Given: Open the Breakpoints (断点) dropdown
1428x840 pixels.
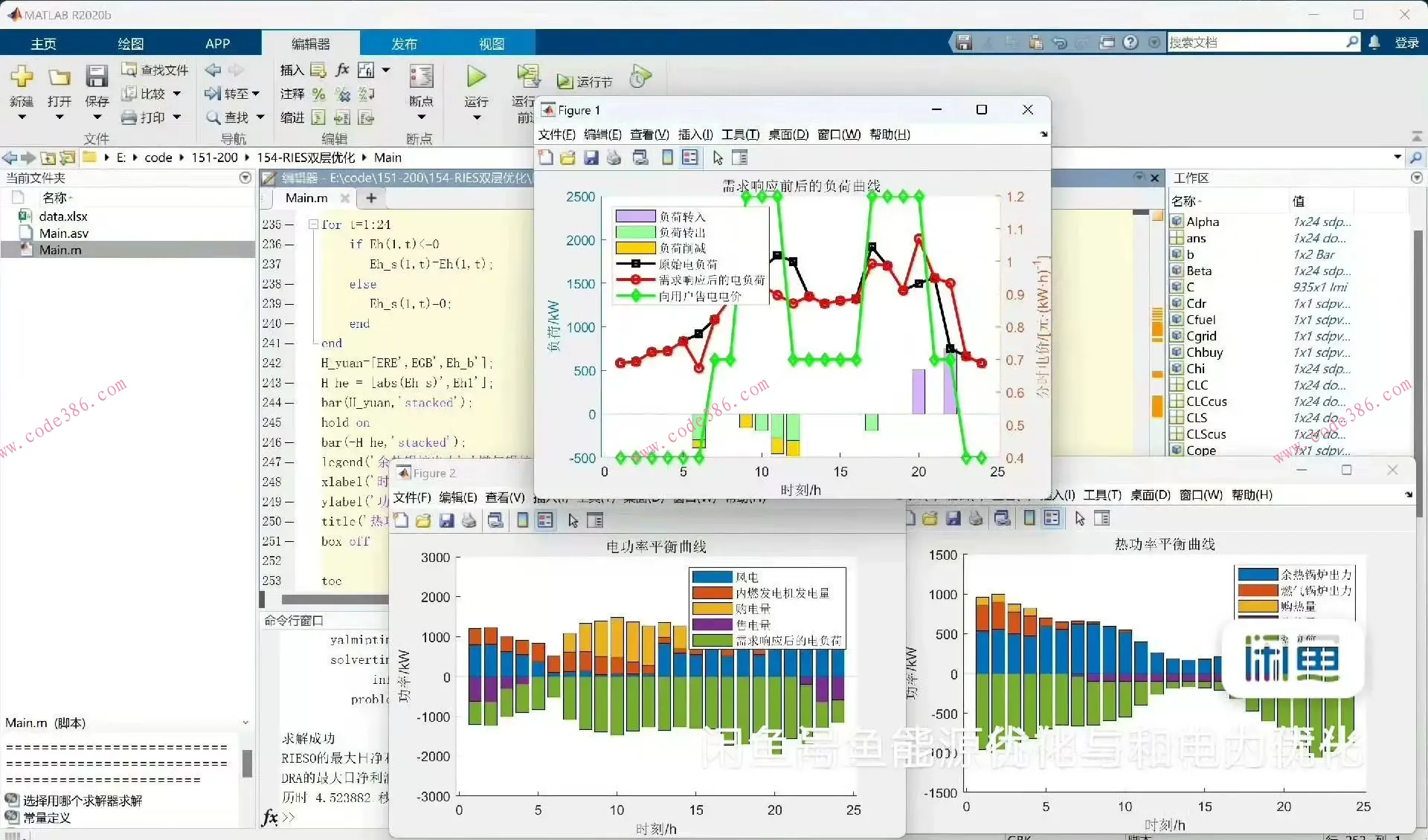Looking at the screenshot, I should pos(421,117).
